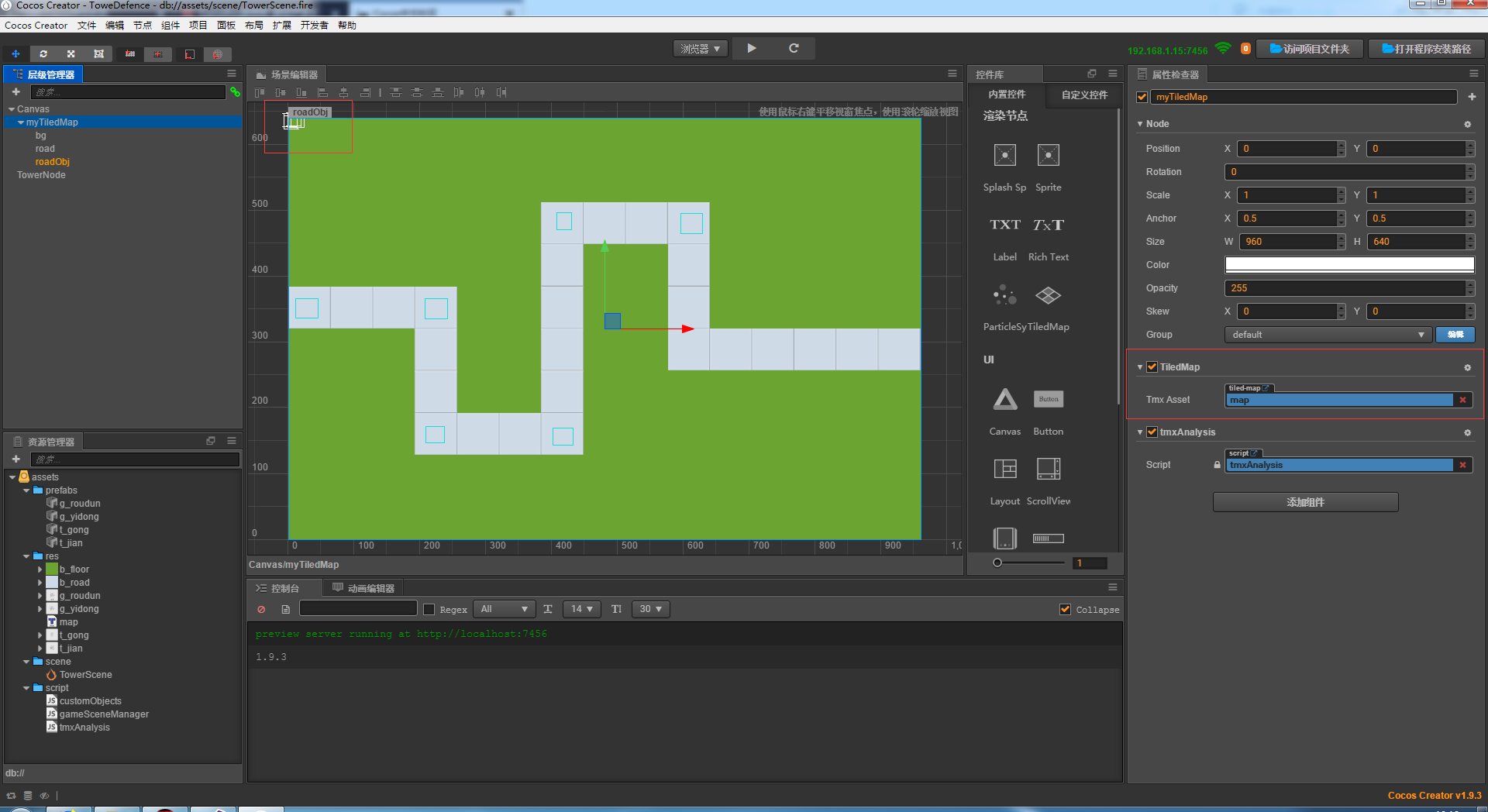Select the scale transform tool
The width and height of the screenshot is (1488, 812).
point(71,54)
